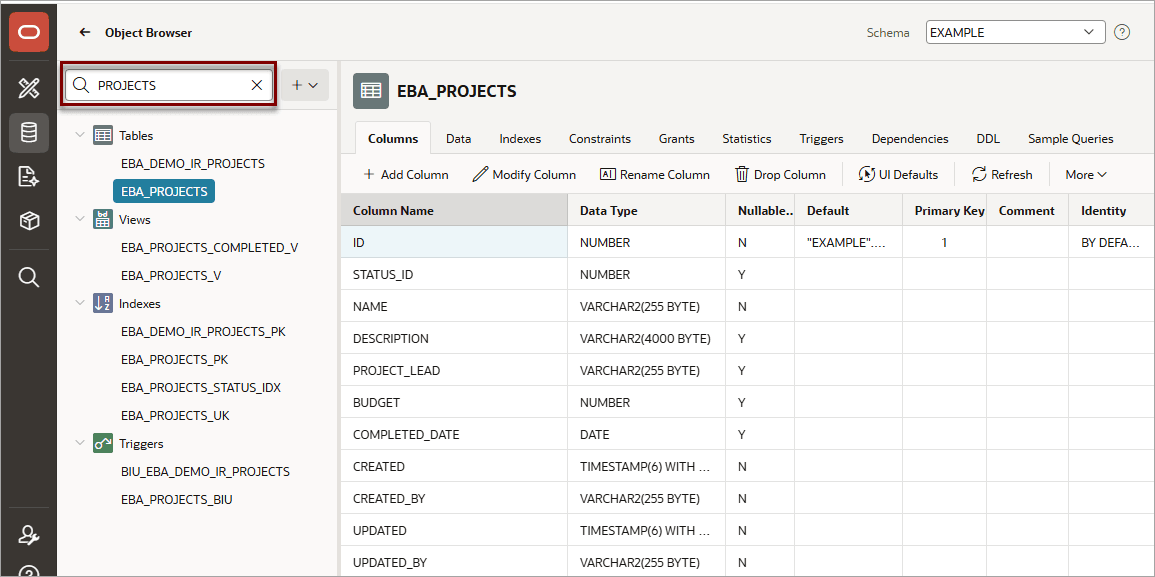Go back using the Object Browser arrow

tap(85, 32)
